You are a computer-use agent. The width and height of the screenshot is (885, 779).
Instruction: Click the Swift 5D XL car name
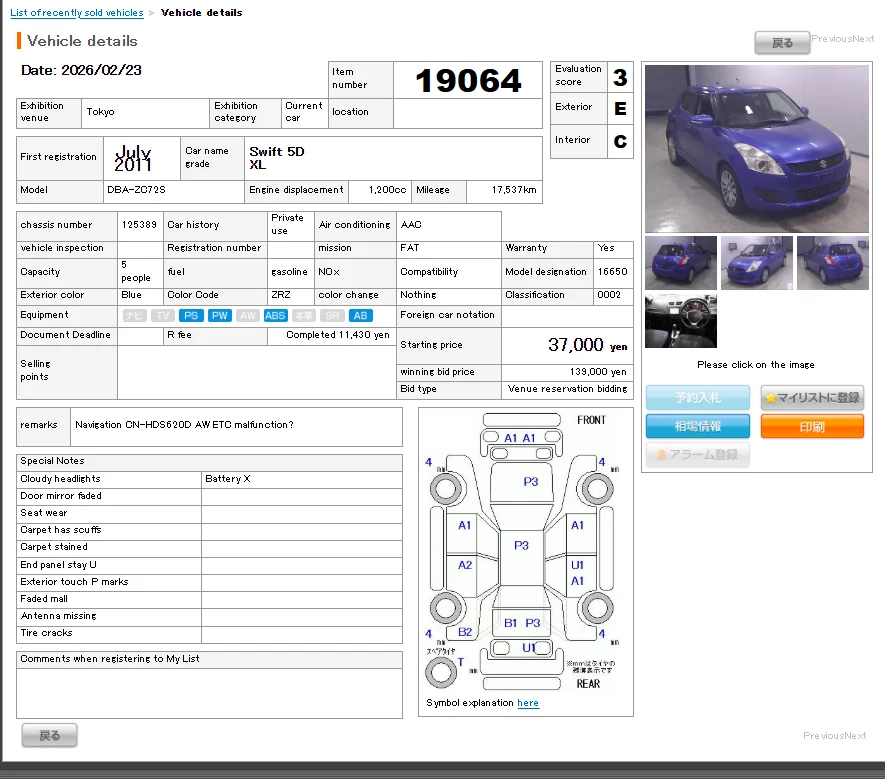pos(277,158)
